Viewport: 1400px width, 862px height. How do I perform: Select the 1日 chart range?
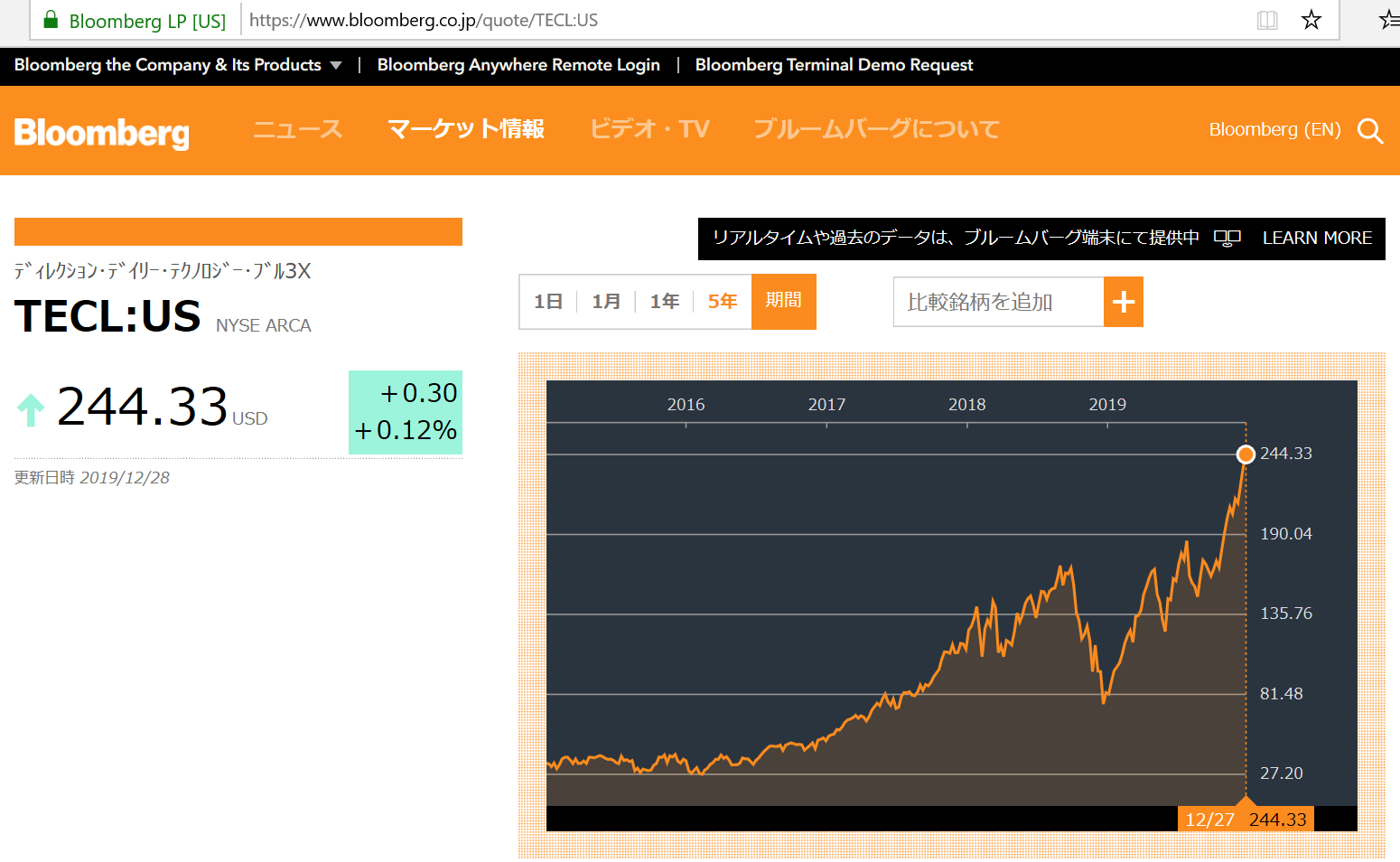548,302
